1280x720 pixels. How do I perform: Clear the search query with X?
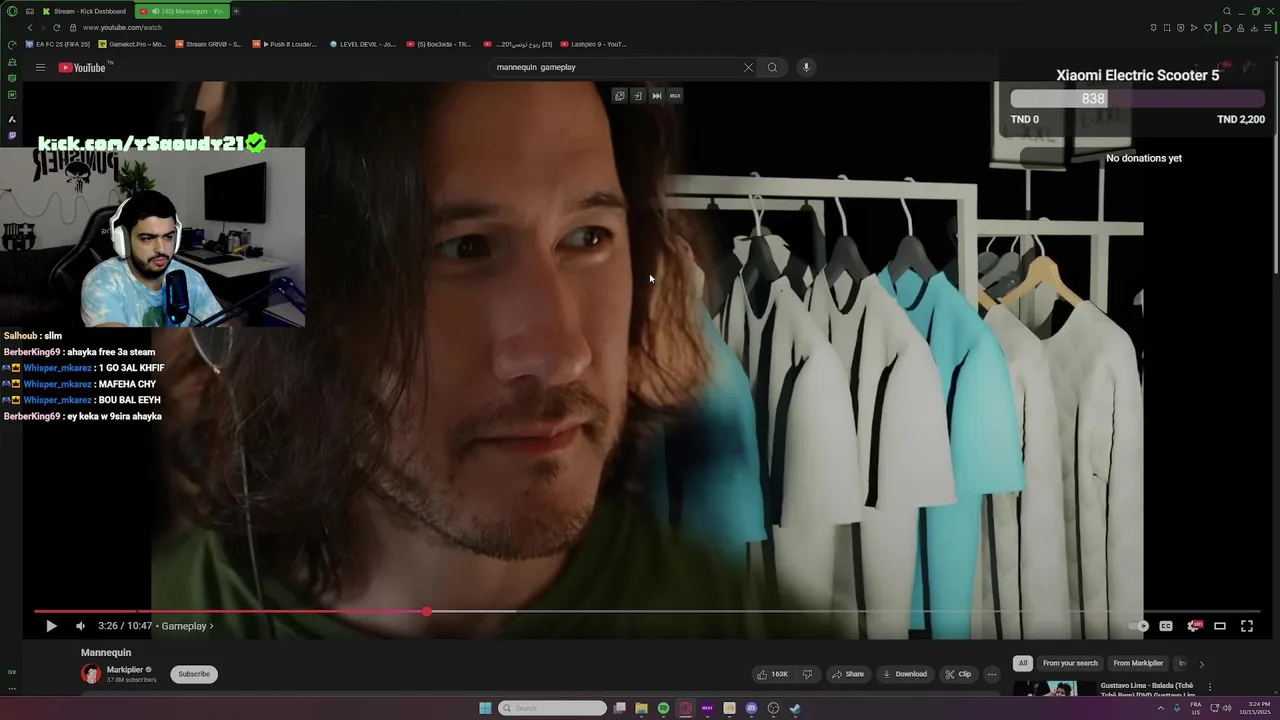(x=748, y=67)
